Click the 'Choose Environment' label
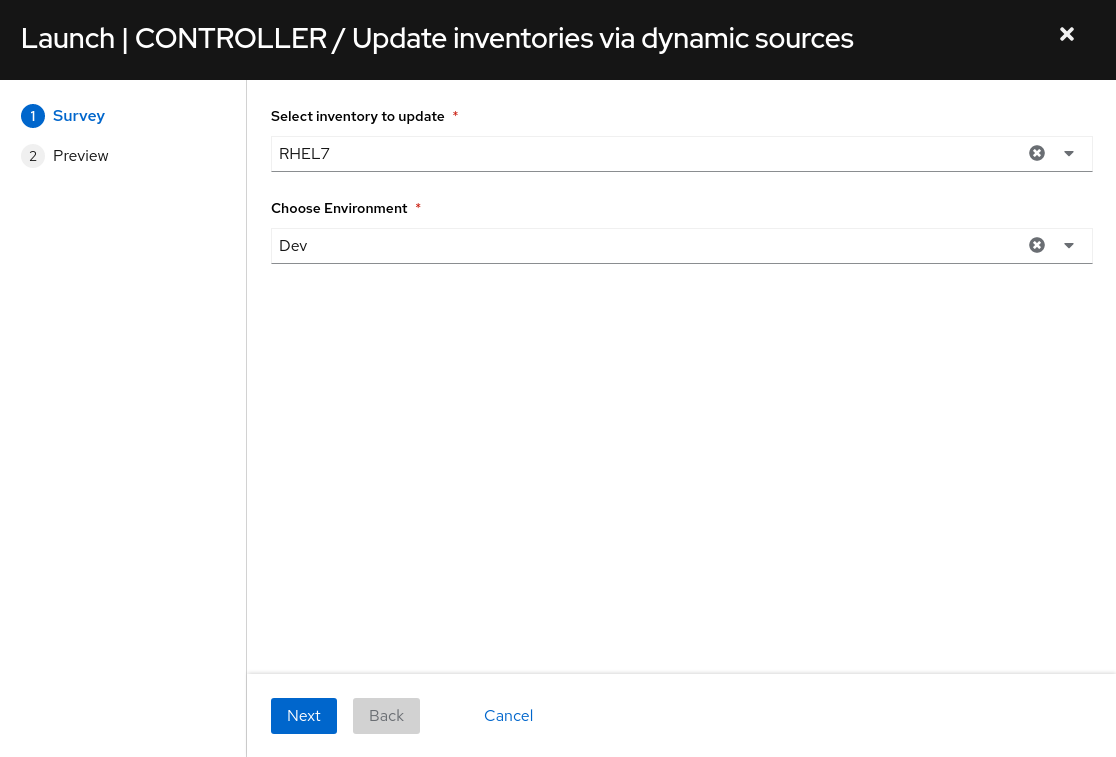The image size is (1116, 757). (x=339, y=208)
